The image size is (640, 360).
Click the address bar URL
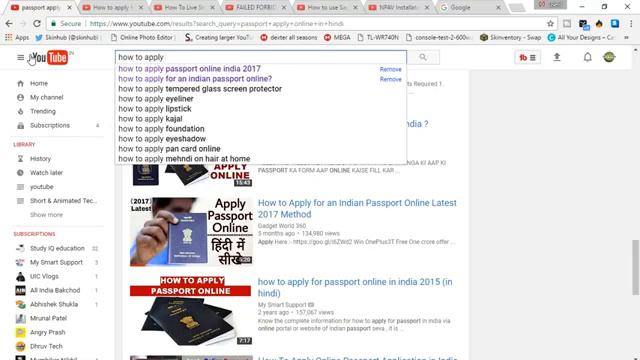pyautogui.click(x=216, y=24)
